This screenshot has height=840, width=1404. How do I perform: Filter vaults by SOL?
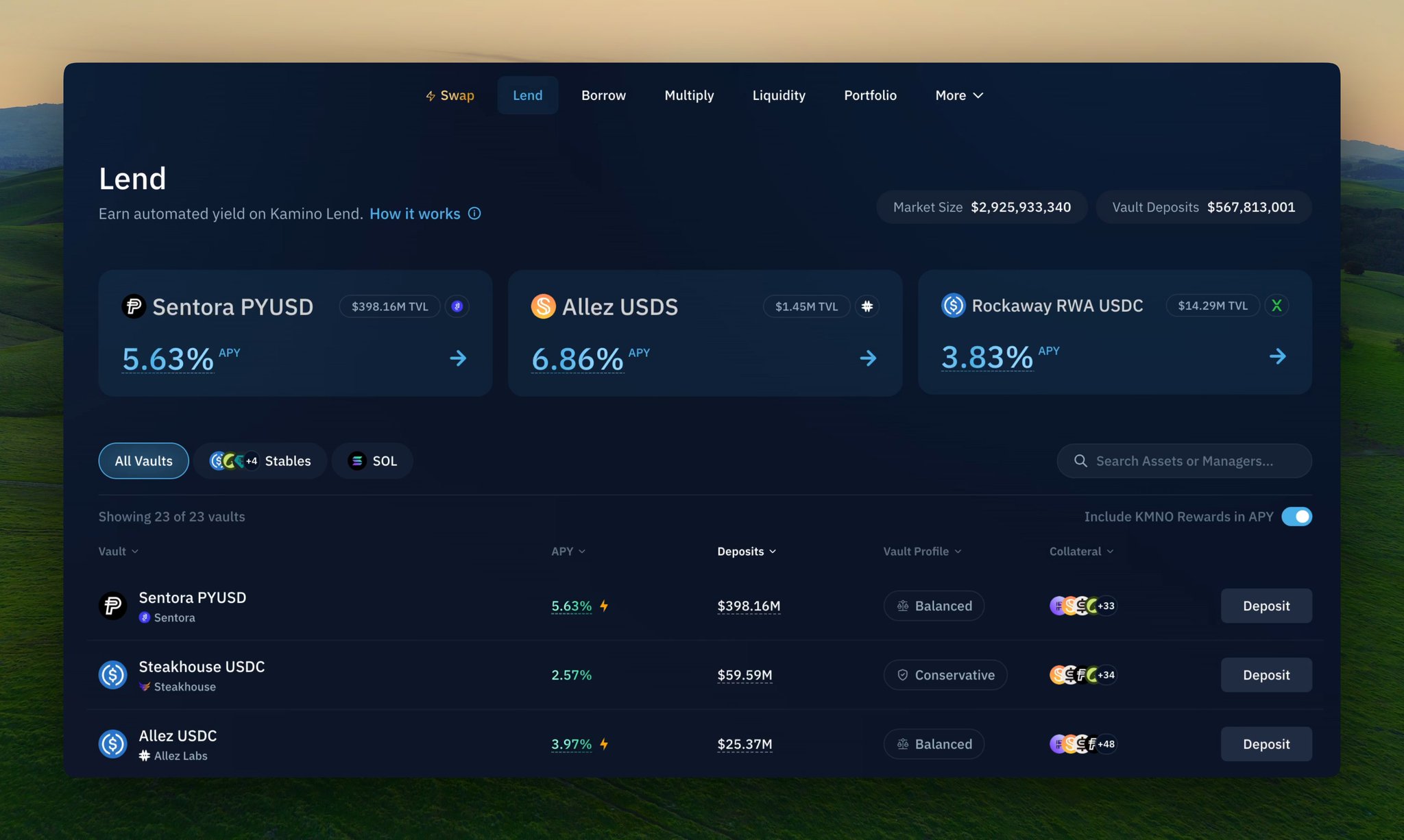pos(372,461)
